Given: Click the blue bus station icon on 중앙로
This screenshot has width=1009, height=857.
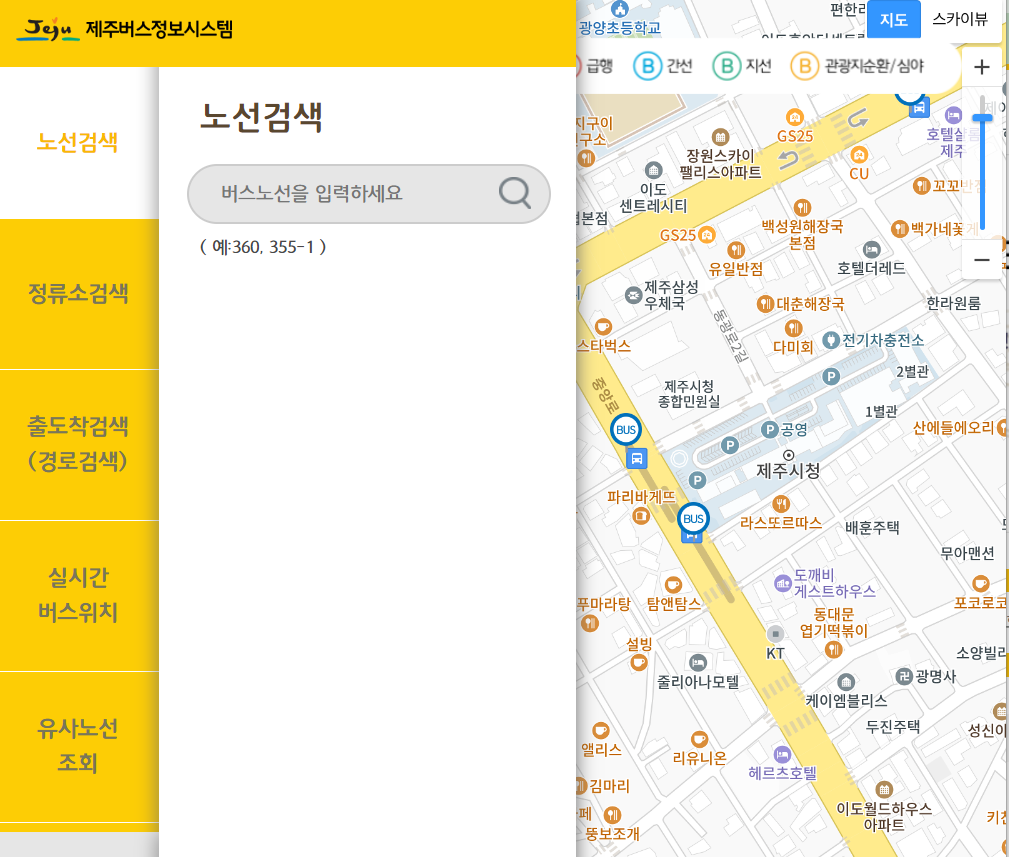Looking at the screenshot, I should click(635, 458).
